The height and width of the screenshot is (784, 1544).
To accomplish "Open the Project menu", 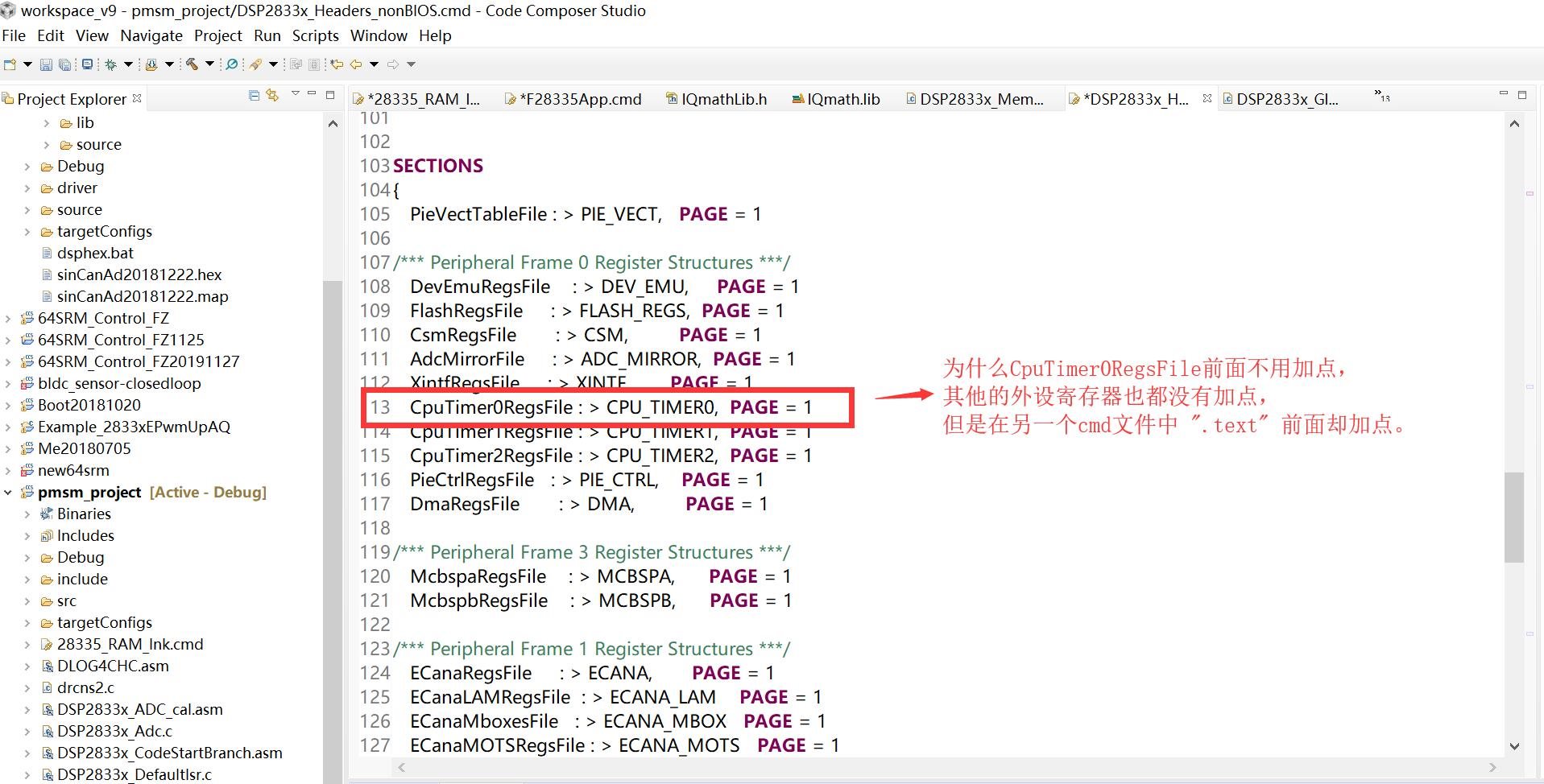I will coord(218,35).
